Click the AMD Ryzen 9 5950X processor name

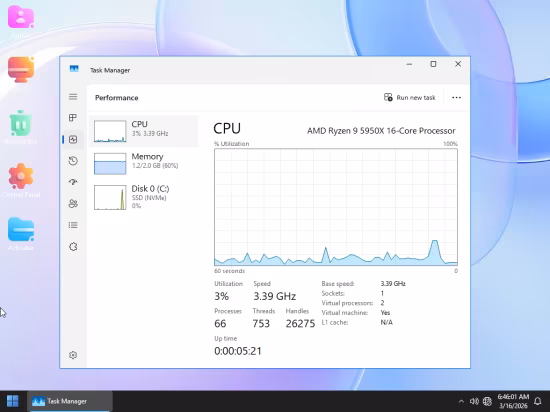381,131
